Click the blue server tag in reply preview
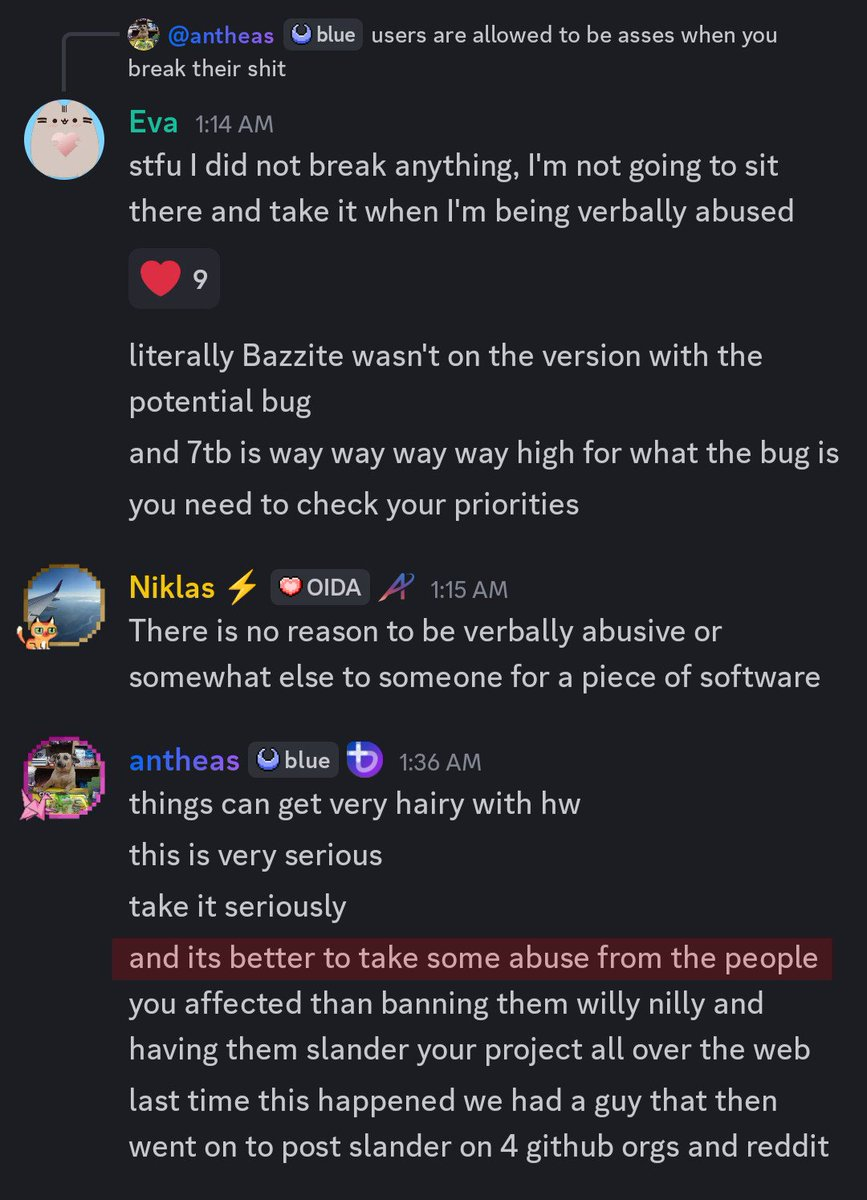The width and height of the screenshot is (867, 1200). (x=323, y=36)
